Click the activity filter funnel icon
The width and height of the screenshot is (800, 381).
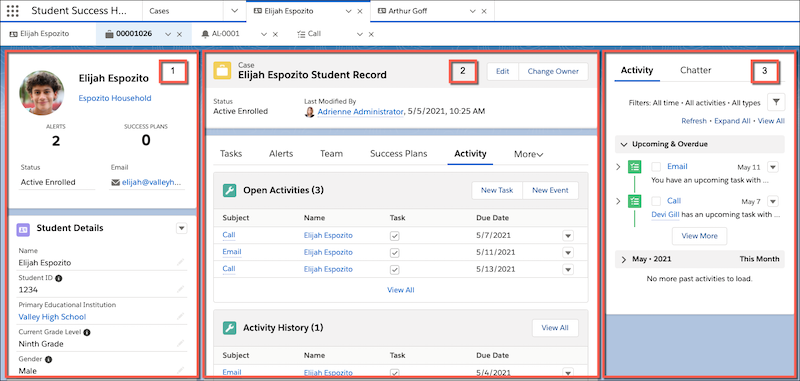coord(776,103)
